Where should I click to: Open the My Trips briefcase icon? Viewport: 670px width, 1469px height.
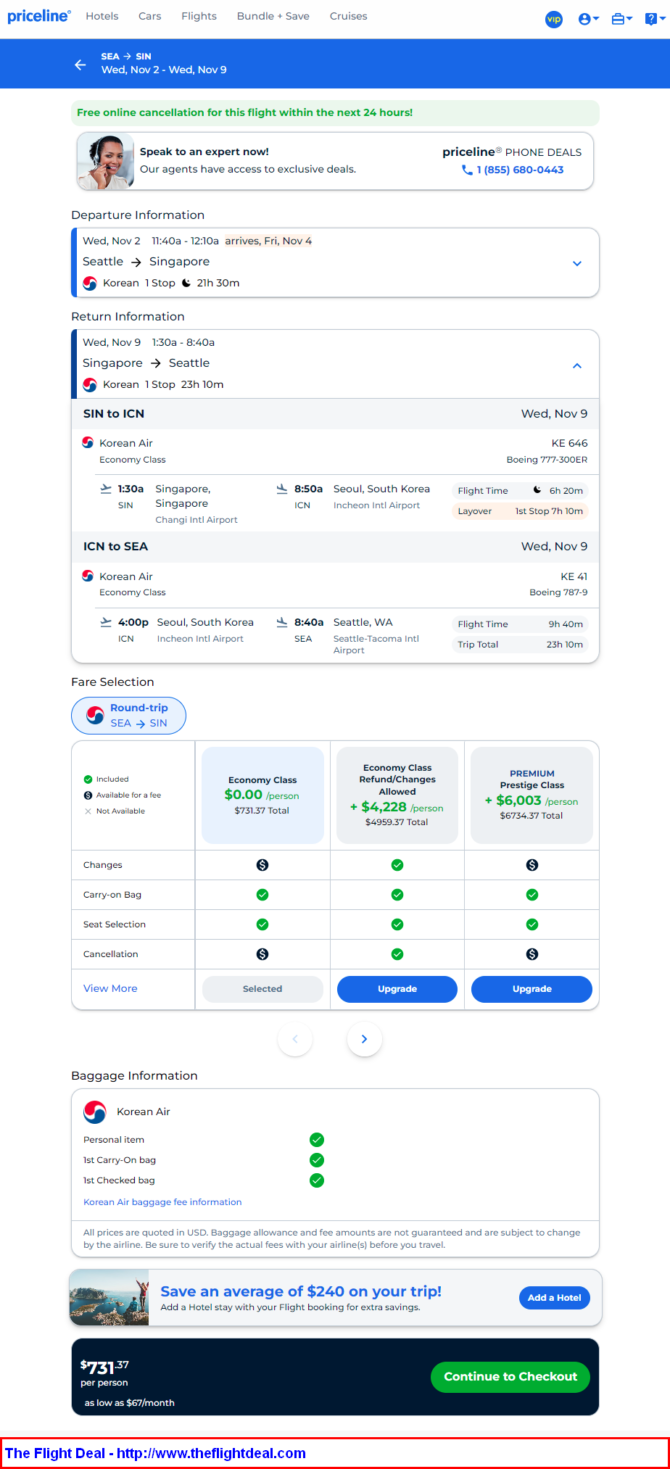pyautogui.click(x=621, y=19)
